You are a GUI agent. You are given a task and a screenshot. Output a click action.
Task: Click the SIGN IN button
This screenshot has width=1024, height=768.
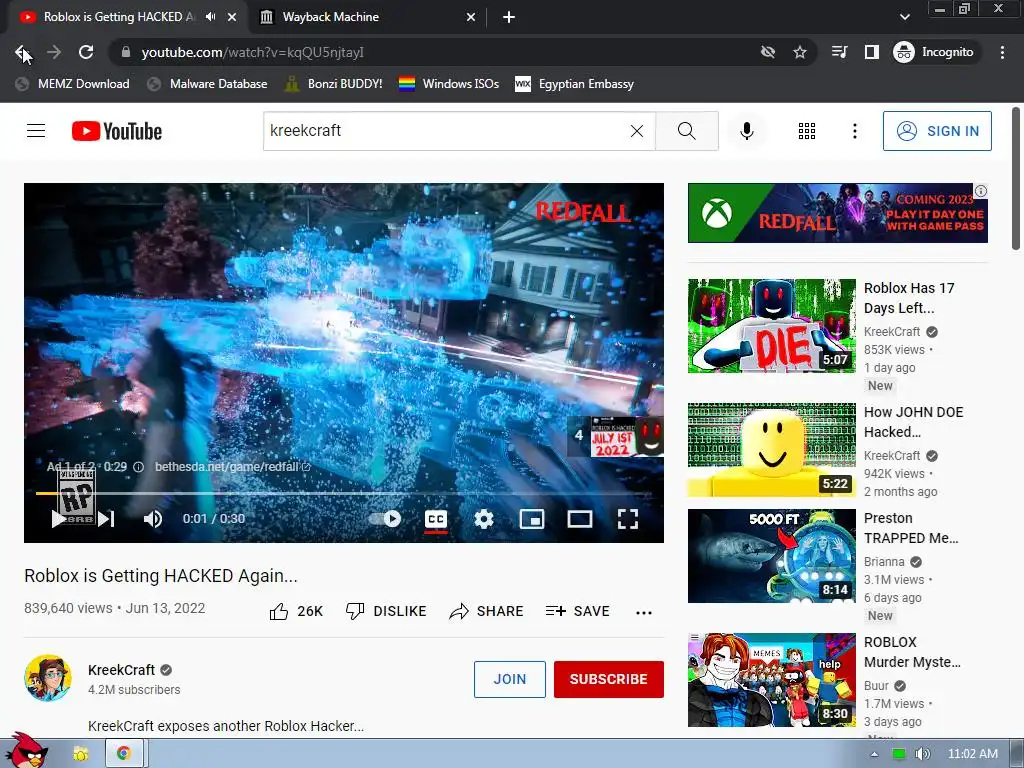(937, 131)
